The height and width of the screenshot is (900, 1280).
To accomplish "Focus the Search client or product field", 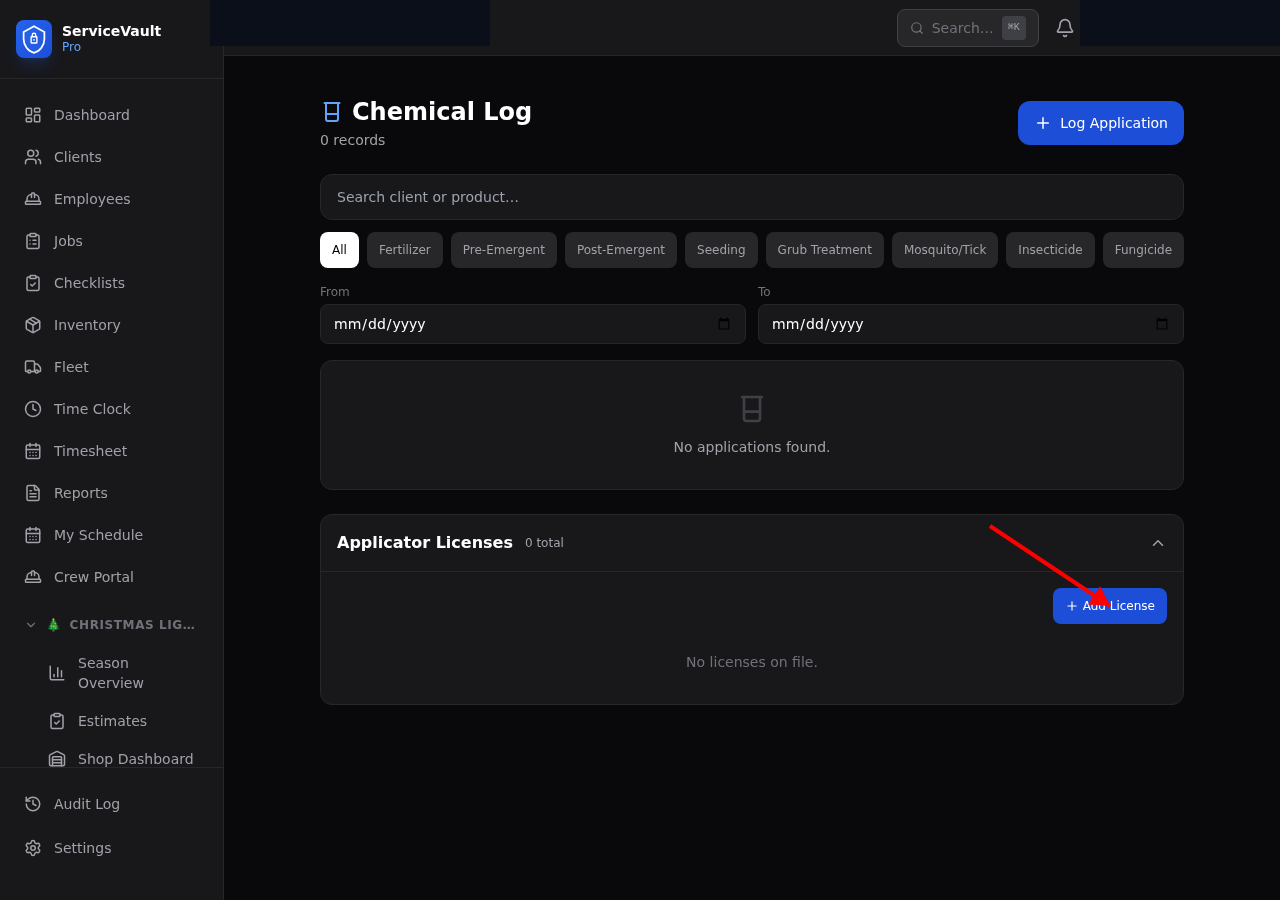I will coord(752,197).
